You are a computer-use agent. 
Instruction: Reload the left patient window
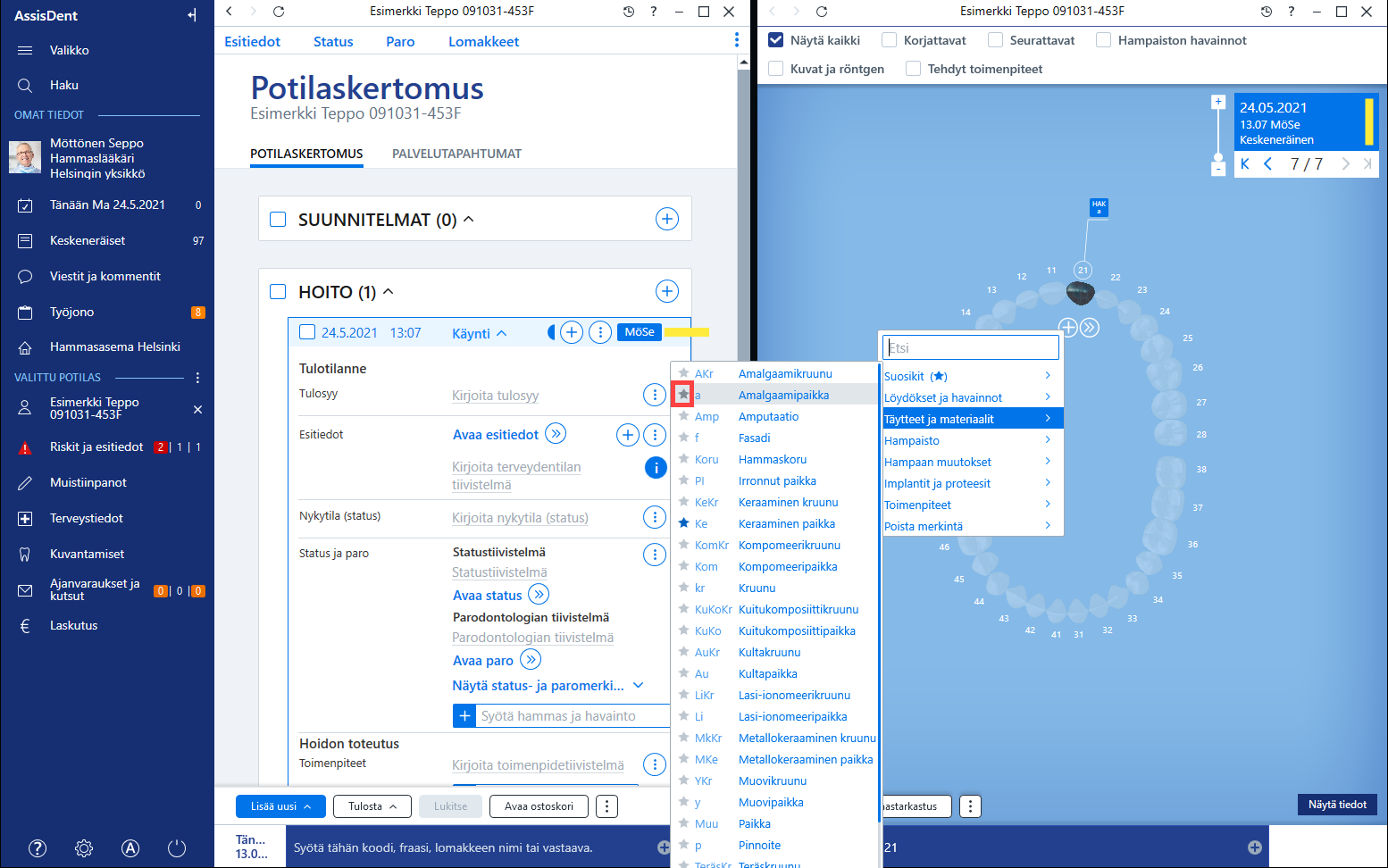click(x=279, y=12)
